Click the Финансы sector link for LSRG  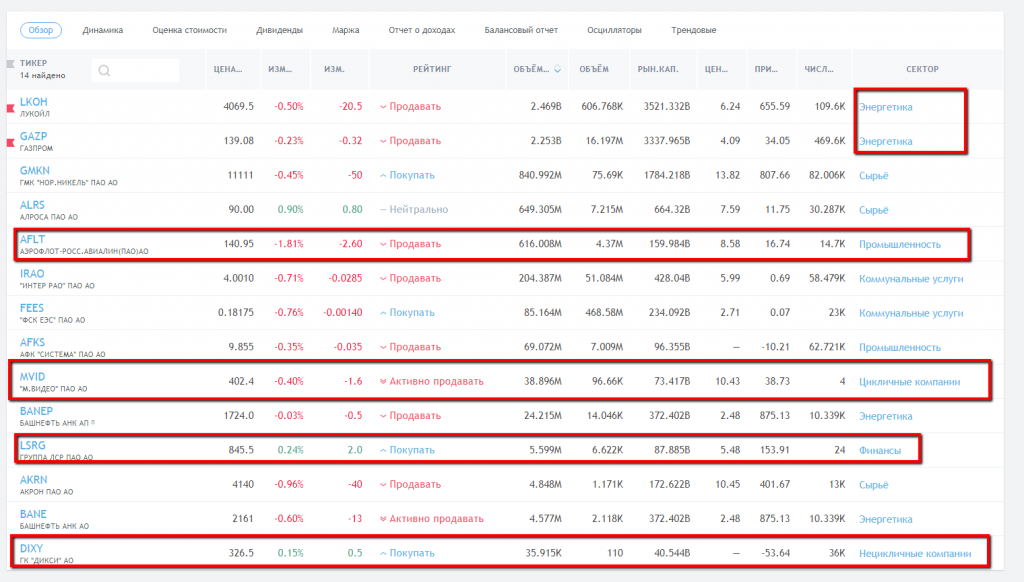tap(880, 451)
